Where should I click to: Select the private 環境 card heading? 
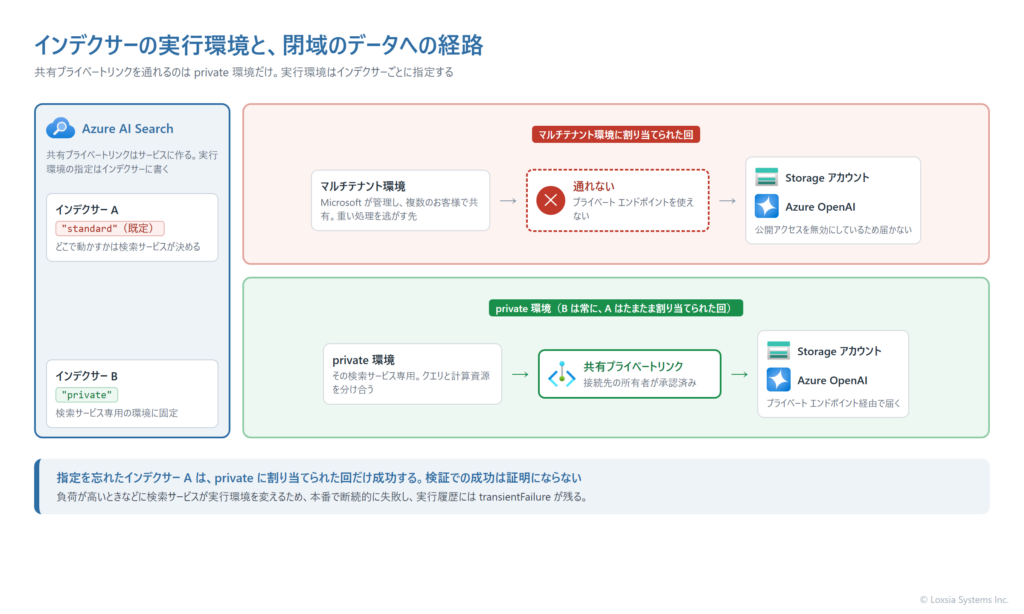(364, 360)
